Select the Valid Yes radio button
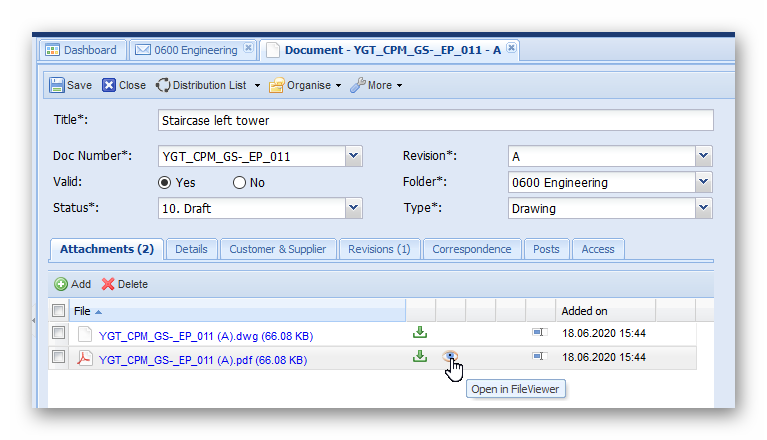Screen dimensions: 767x440 pyautogui.click(x=165, y=183)
